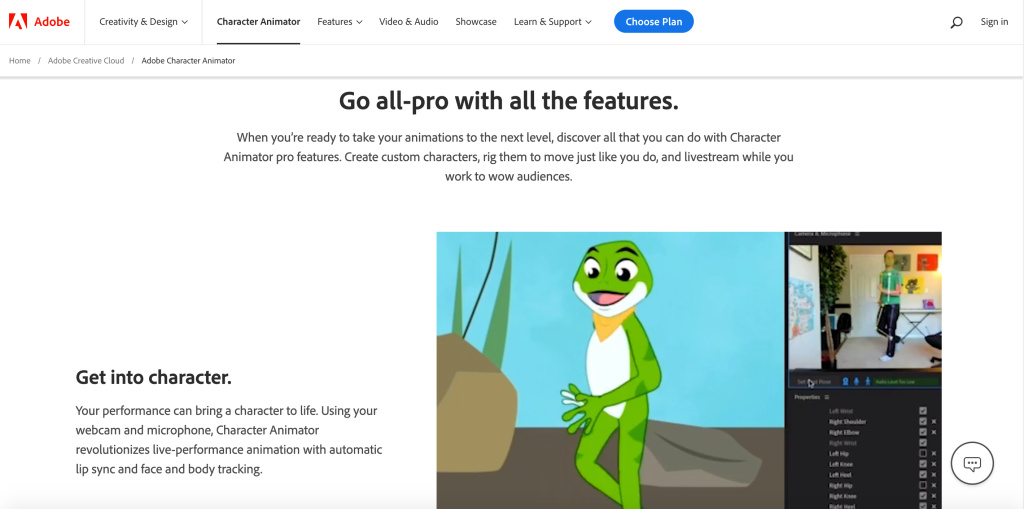
Task: Enable the Left Hip checkbox
Action: pyautogui.click(x=922, y=453)
